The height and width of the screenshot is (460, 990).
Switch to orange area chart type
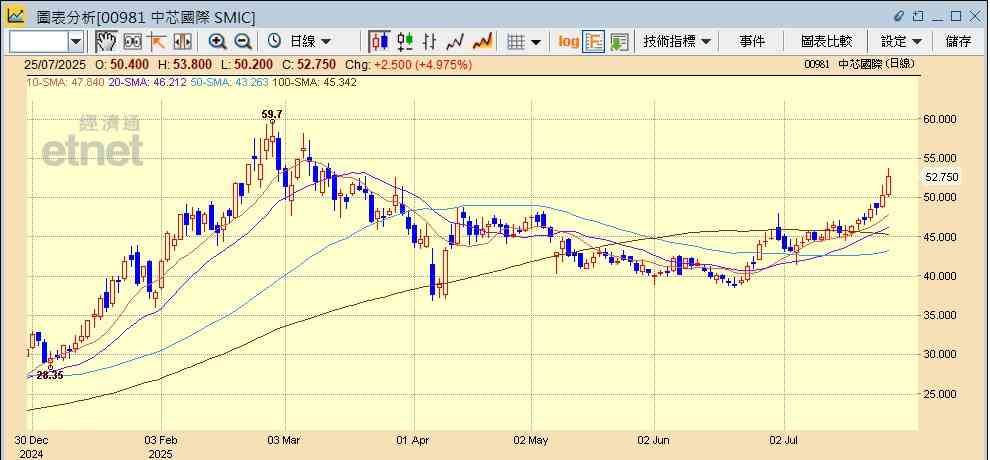(482, 42)
